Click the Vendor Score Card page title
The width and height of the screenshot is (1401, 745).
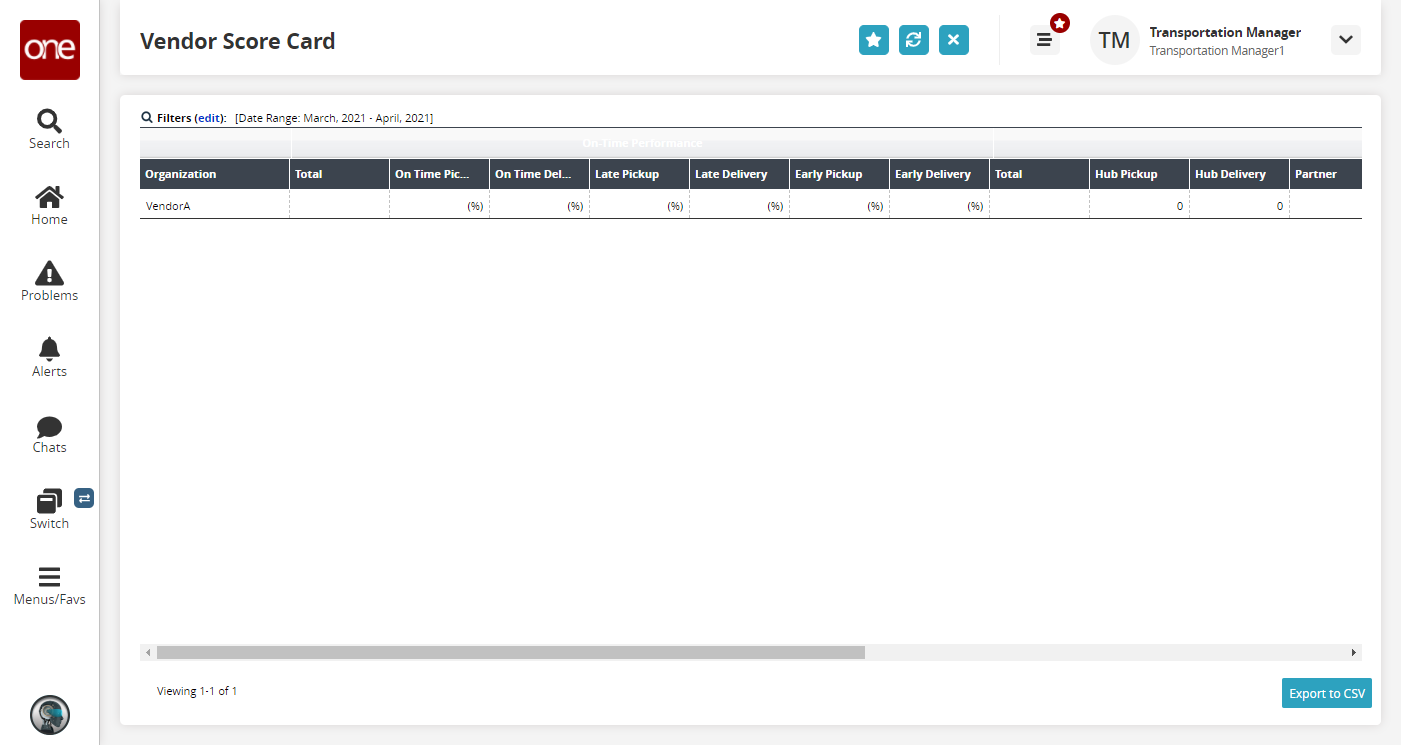click(x=238, y=41)
